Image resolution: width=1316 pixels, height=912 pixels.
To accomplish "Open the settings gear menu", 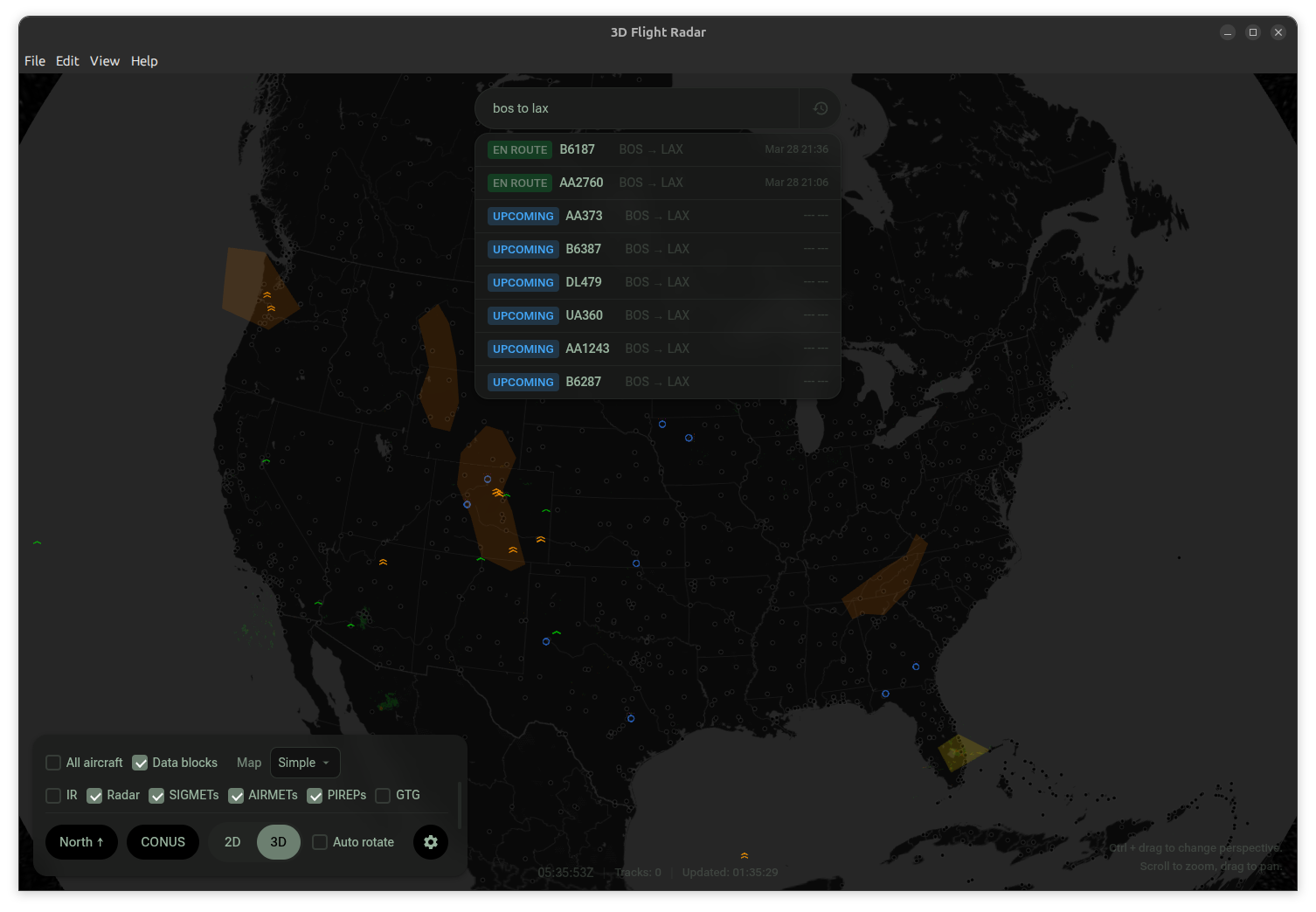I will point(430,842).
